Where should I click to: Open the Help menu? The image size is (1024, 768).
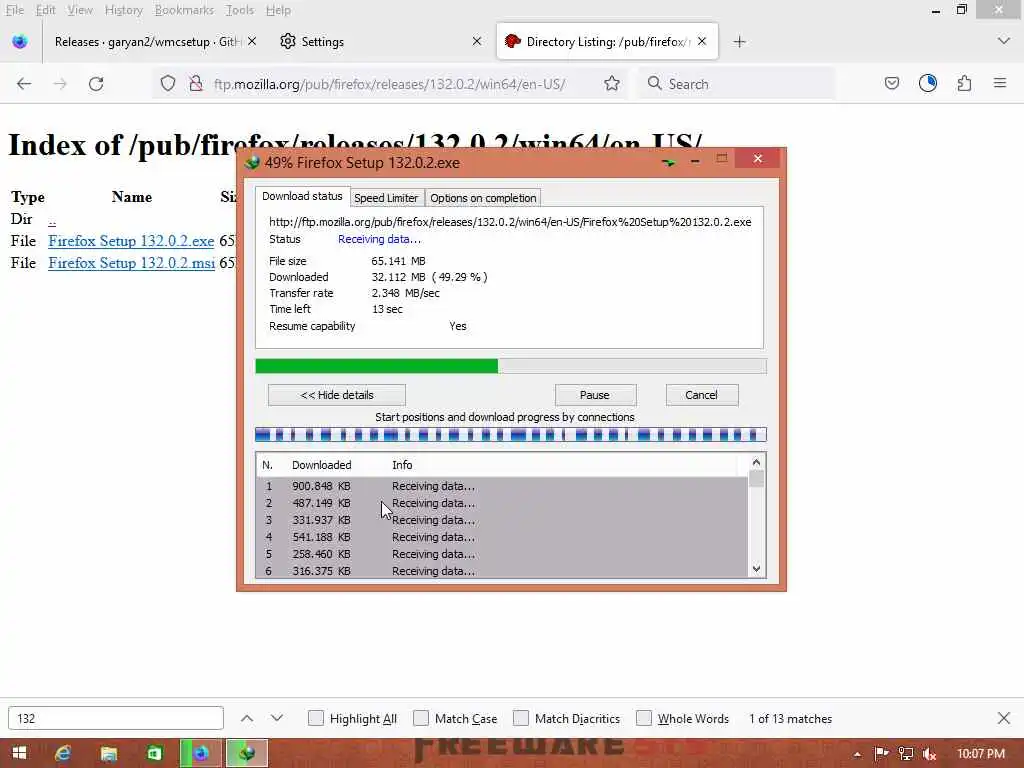[278, 10]
